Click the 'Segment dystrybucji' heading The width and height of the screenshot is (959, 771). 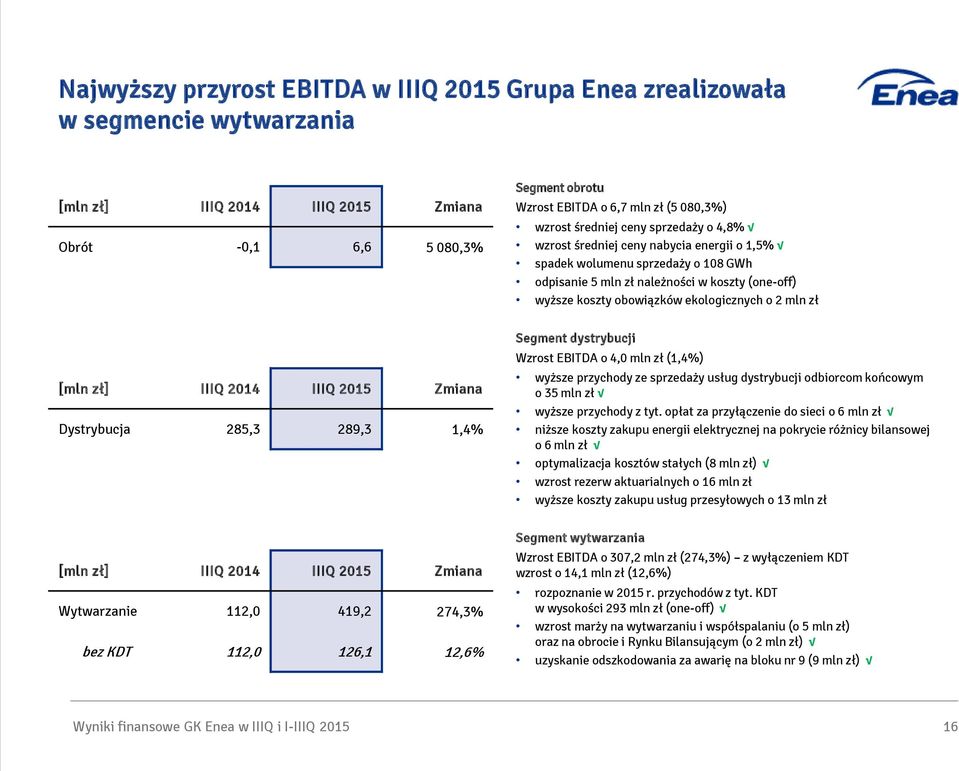pos(575,338)
